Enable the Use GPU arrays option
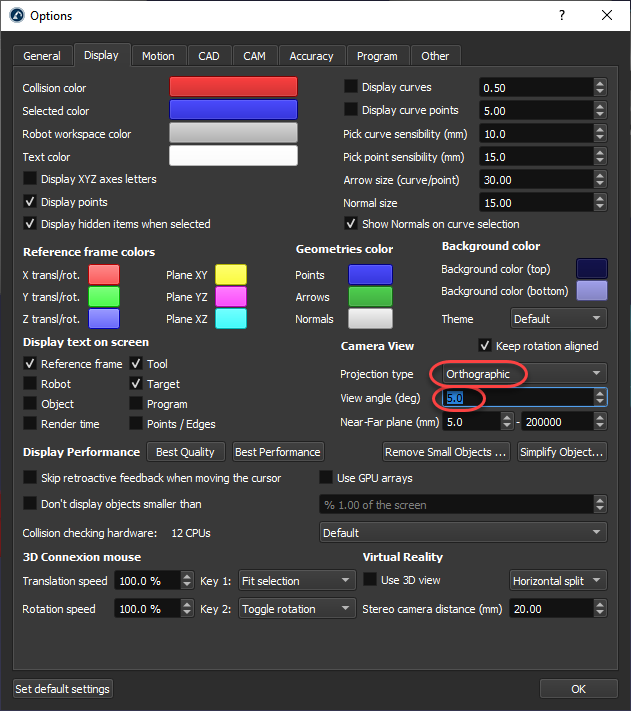 [326, 478]
